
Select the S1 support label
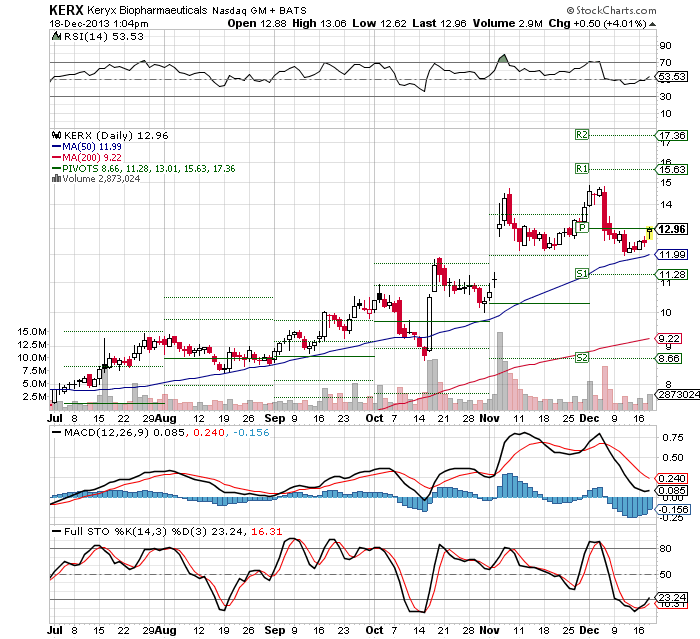582,273
